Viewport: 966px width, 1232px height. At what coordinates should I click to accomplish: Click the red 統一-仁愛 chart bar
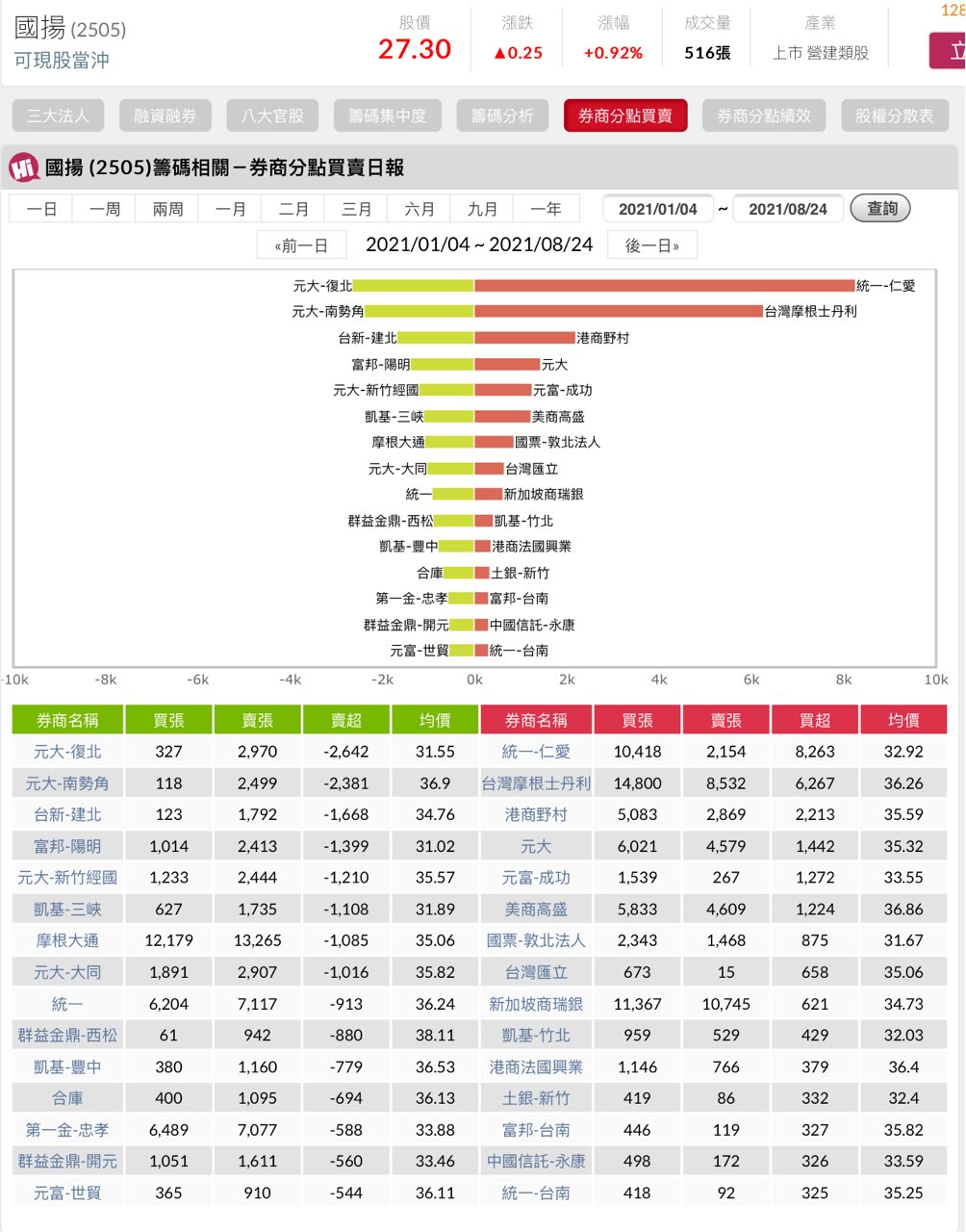(664, 286)
